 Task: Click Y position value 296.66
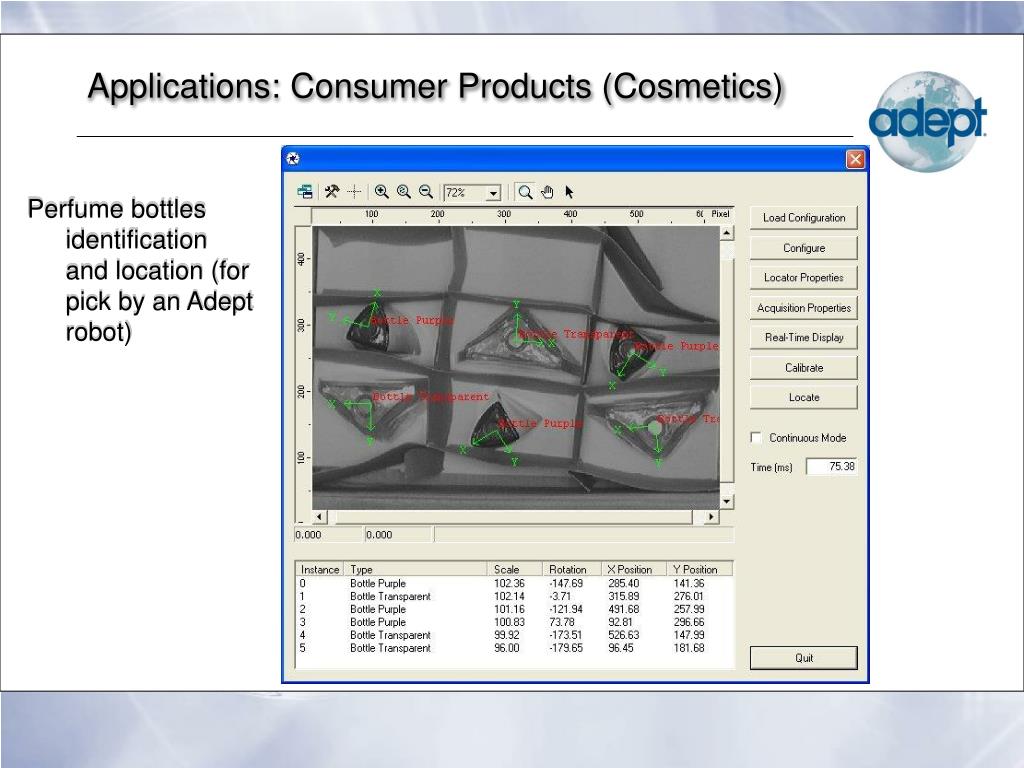coord(689,622)
